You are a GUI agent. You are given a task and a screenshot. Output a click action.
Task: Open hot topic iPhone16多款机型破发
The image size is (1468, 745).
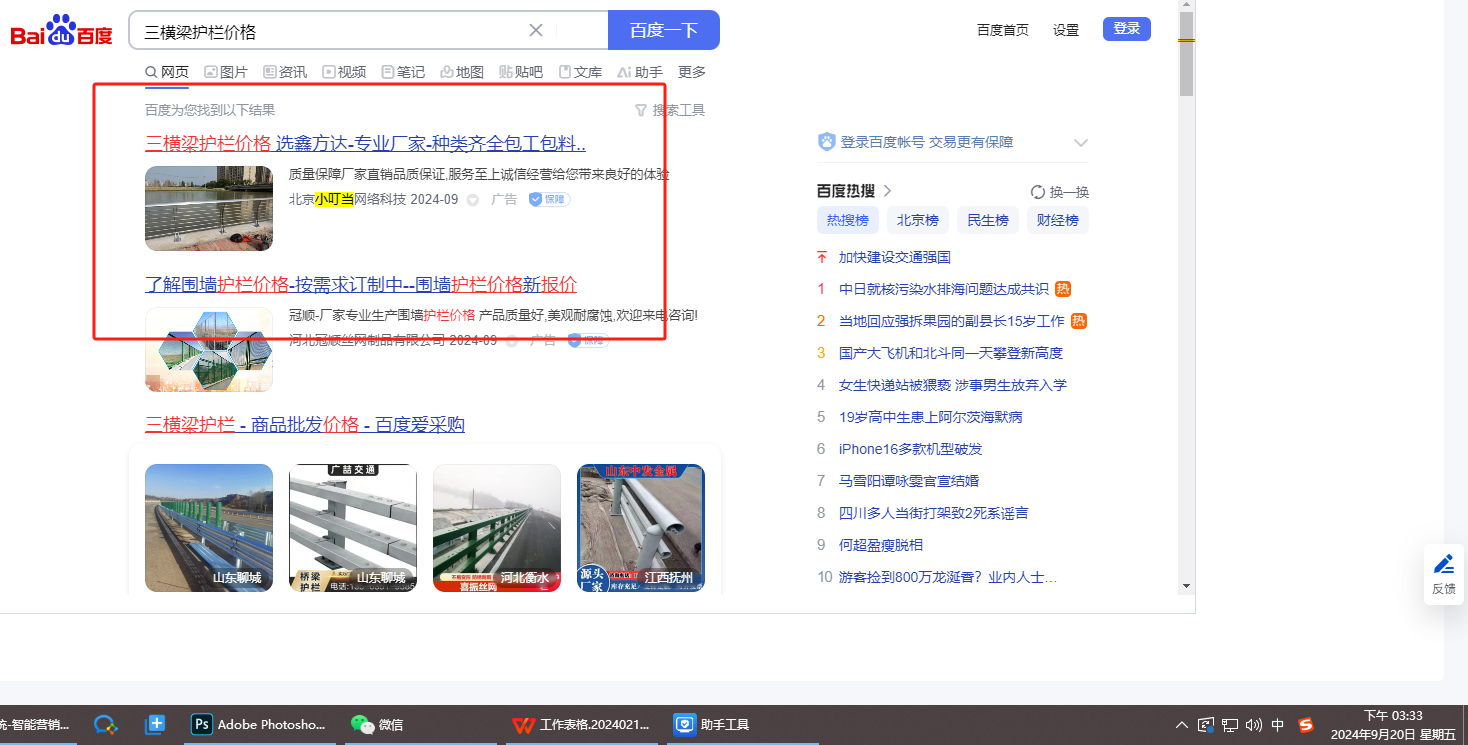click(x=911, y=449)
